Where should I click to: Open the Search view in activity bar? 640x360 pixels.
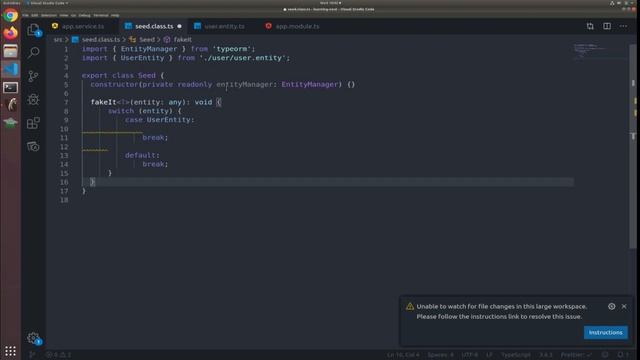point(33,52)
